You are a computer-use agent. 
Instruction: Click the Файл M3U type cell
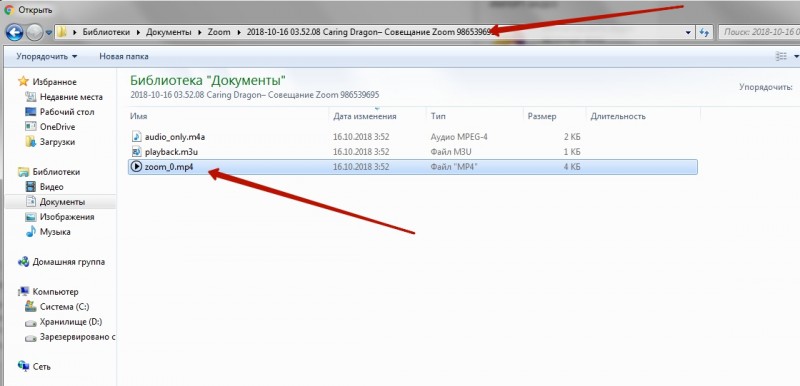point(452,151)
